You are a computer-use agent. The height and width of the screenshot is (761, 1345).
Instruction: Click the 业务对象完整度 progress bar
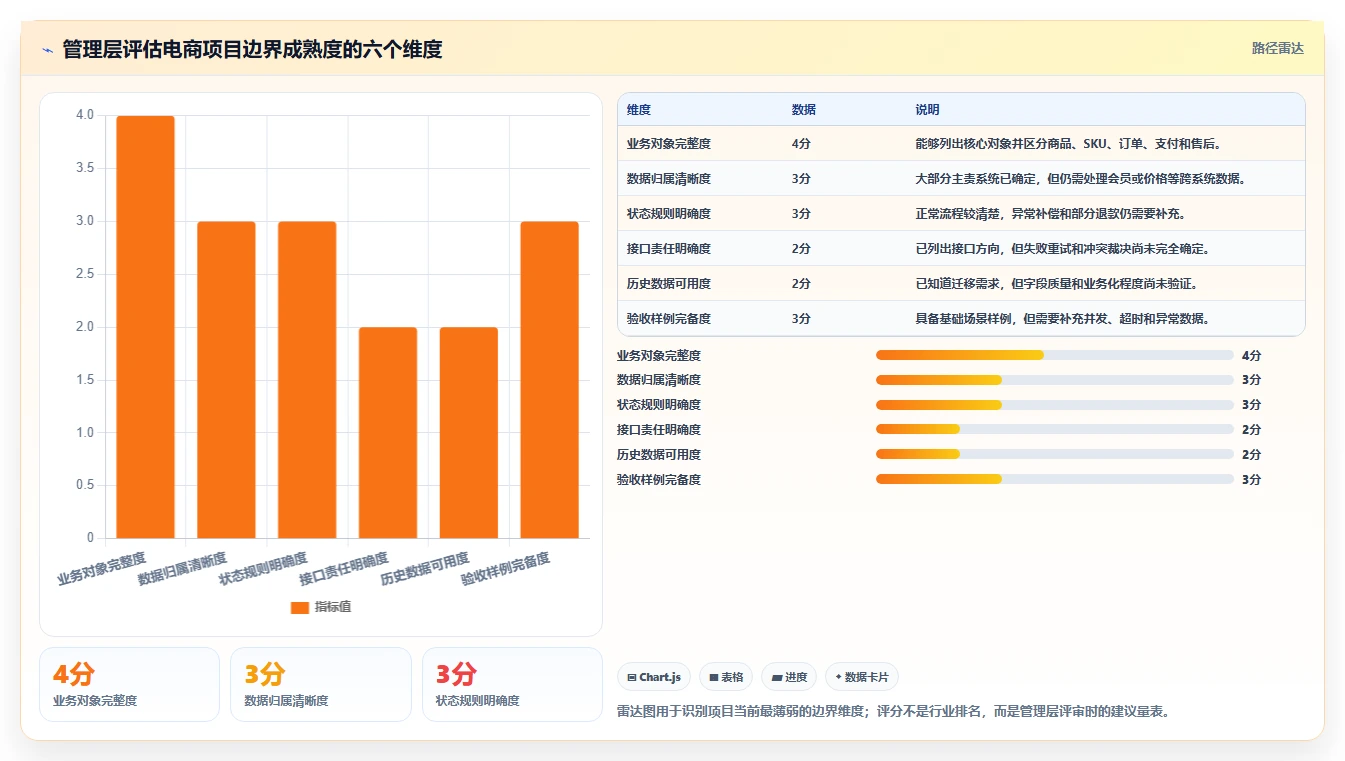pyautogui.click(x=1055, y=355)
